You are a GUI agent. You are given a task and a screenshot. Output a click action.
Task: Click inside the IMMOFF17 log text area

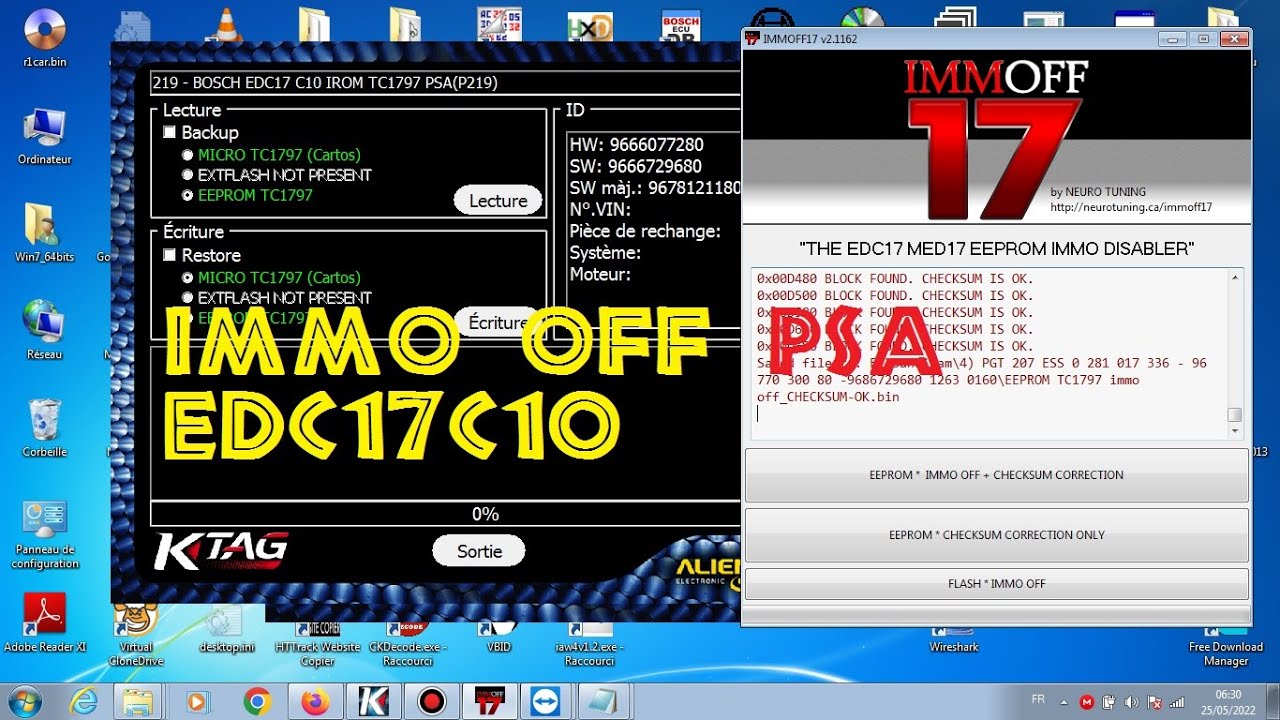coord(989,353)
